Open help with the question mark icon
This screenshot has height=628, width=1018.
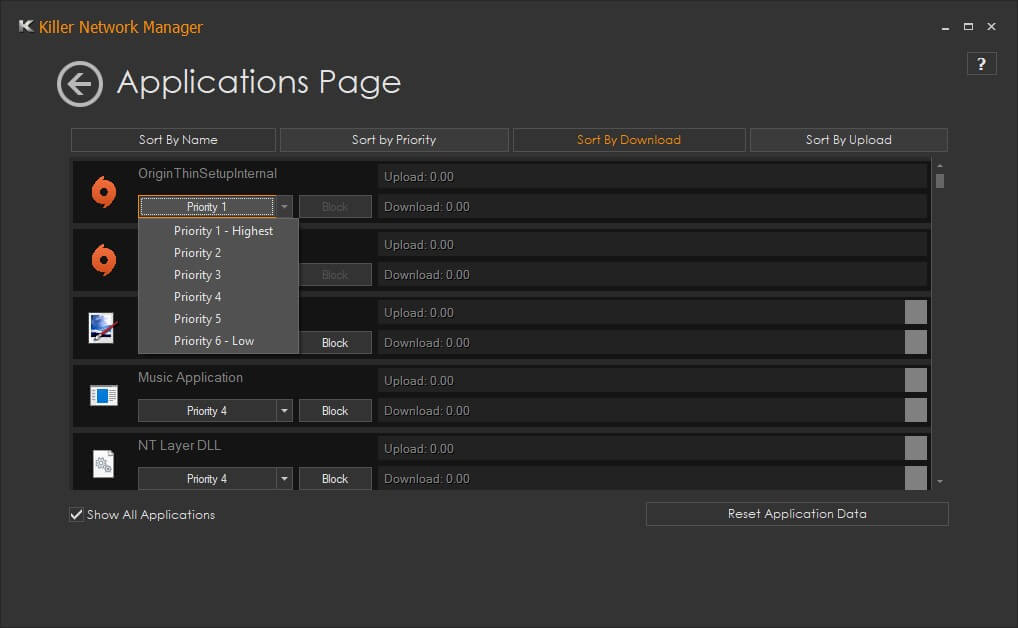point(981,64)
